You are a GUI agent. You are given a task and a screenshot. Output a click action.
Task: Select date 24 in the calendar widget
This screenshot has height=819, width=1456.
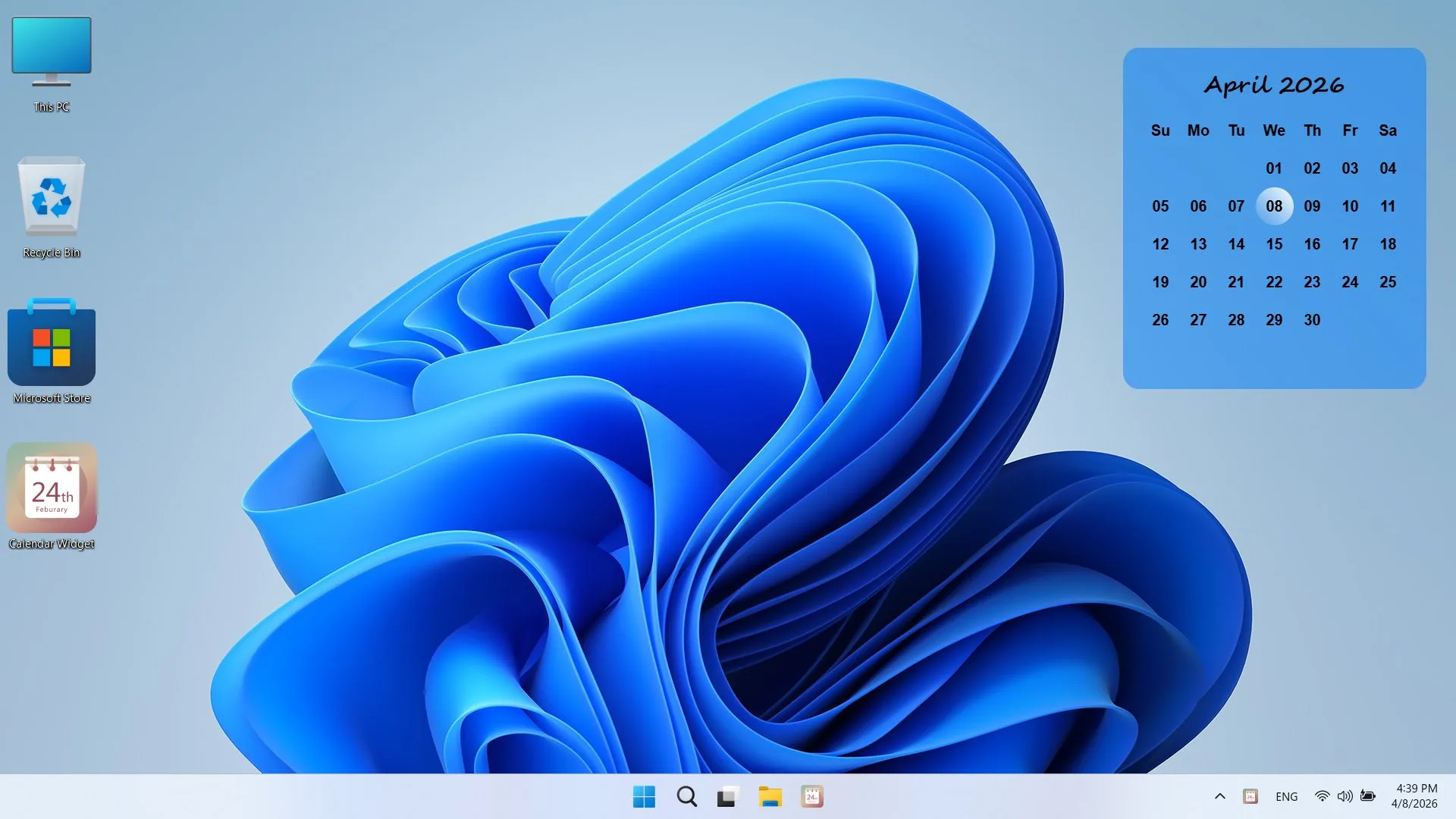1350,282
